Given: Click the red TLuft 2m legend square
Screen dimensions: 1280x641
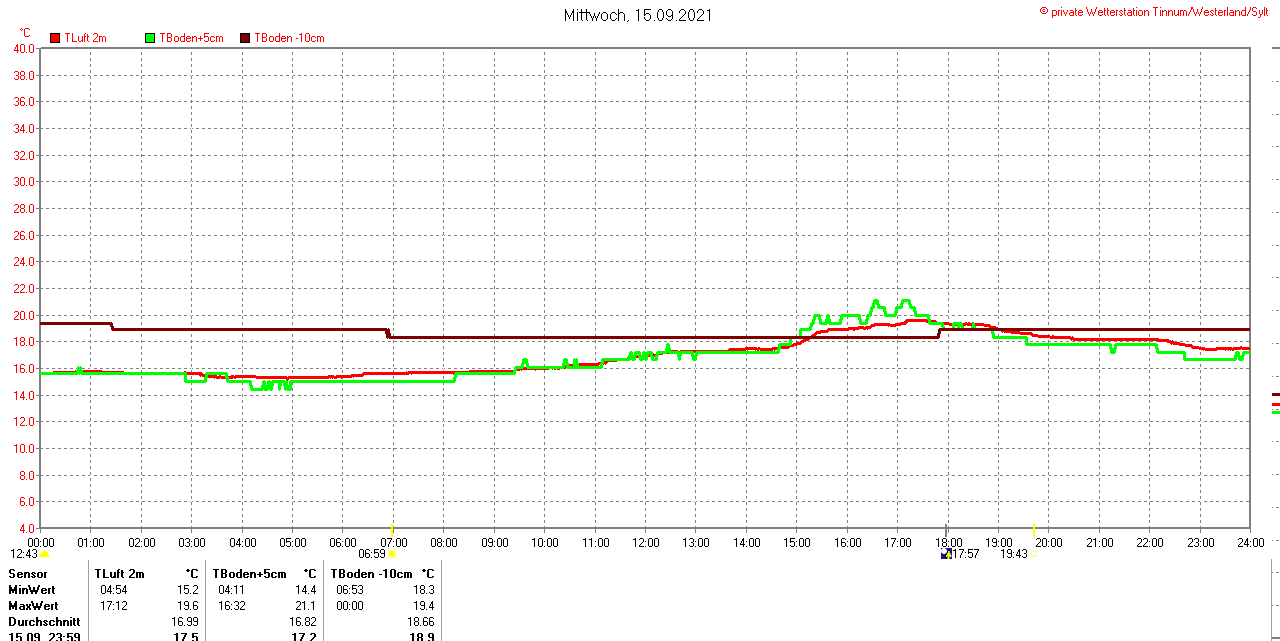Looking at the screenshot, I should click(x=55, y=38).
